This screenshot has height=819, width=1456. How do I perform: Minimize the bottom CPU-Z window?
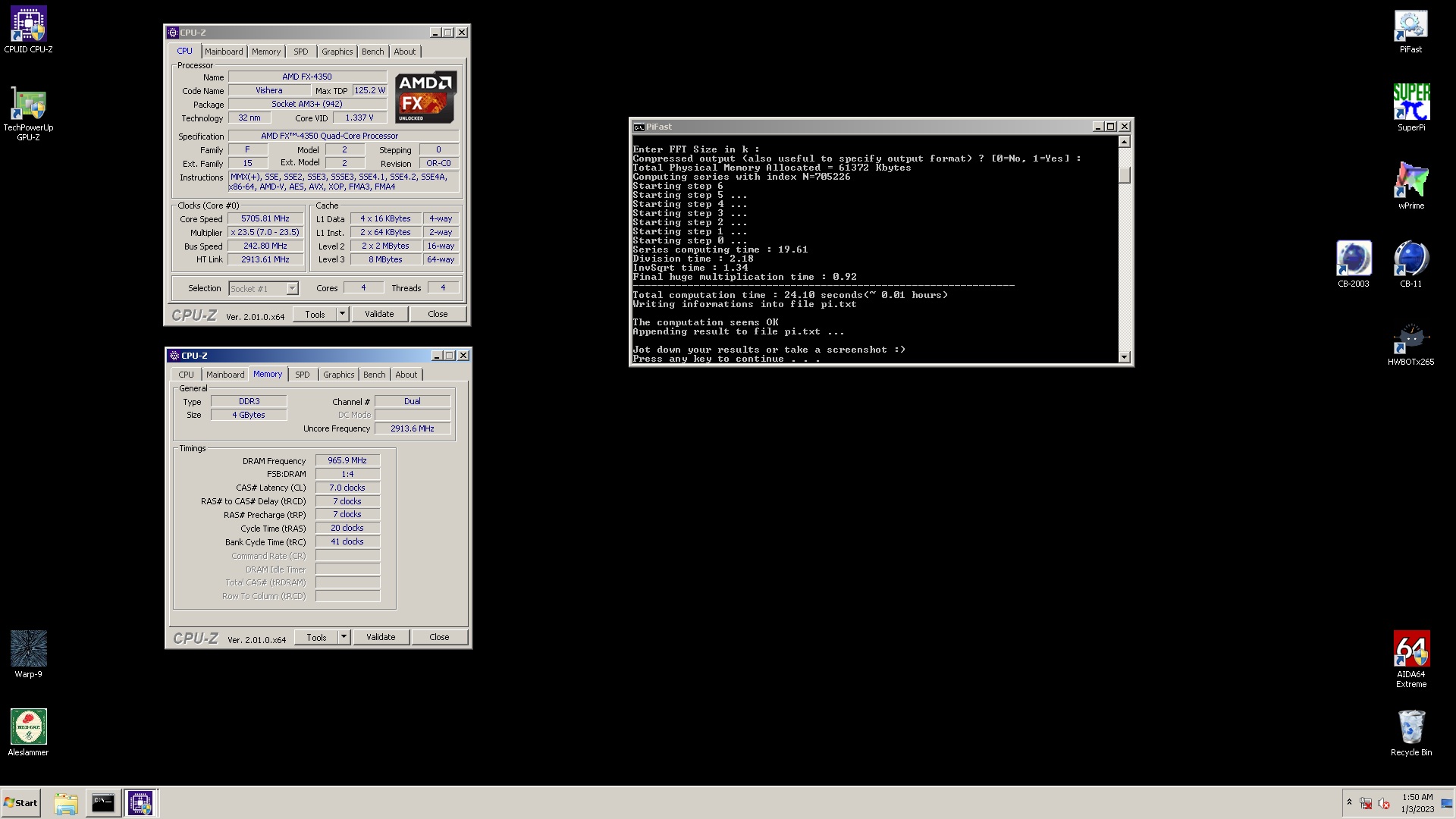click(x=437, y=356)
